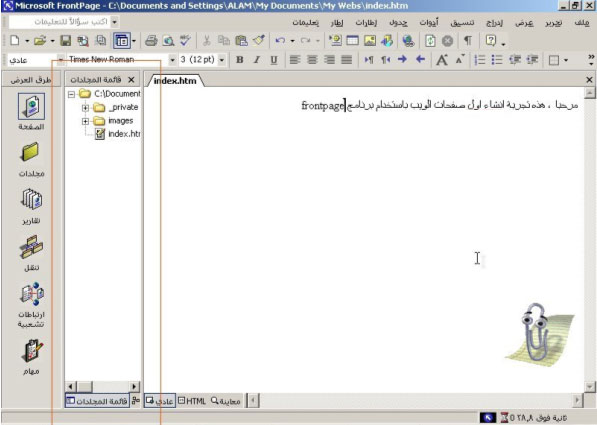Switch to the HTML view tab
The image size is (597, 425).
pos(192,401)
